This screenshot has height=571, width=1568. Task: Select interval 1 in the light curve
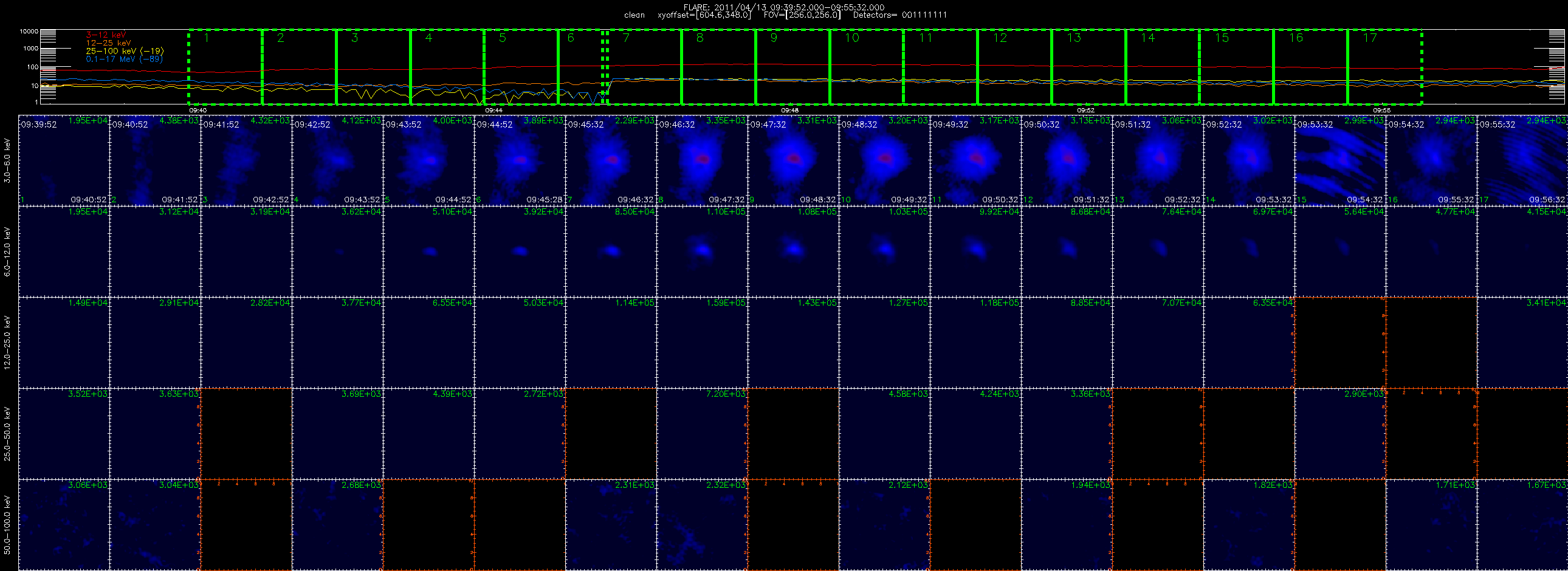click(225, 67)
